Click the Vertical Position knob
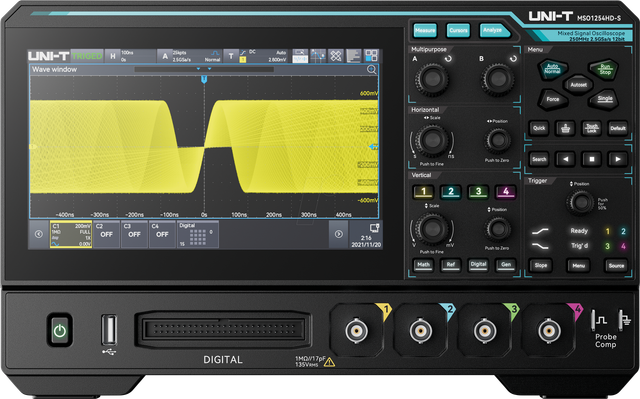 click(x=498, y=229)
